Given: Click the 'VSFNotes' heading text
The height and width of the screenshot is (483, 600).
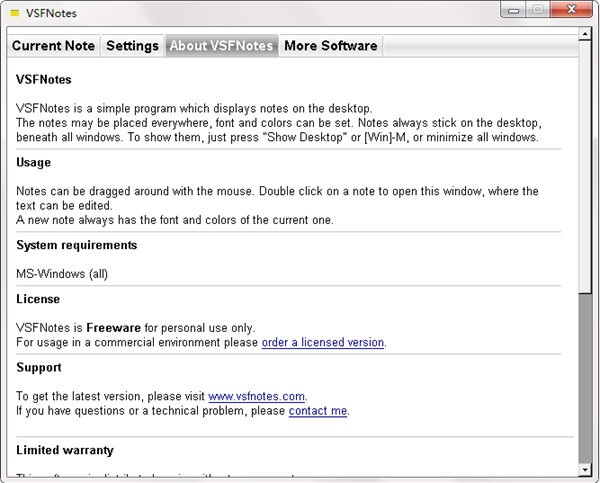Looking at the screenshot, I should coord(44,80).
